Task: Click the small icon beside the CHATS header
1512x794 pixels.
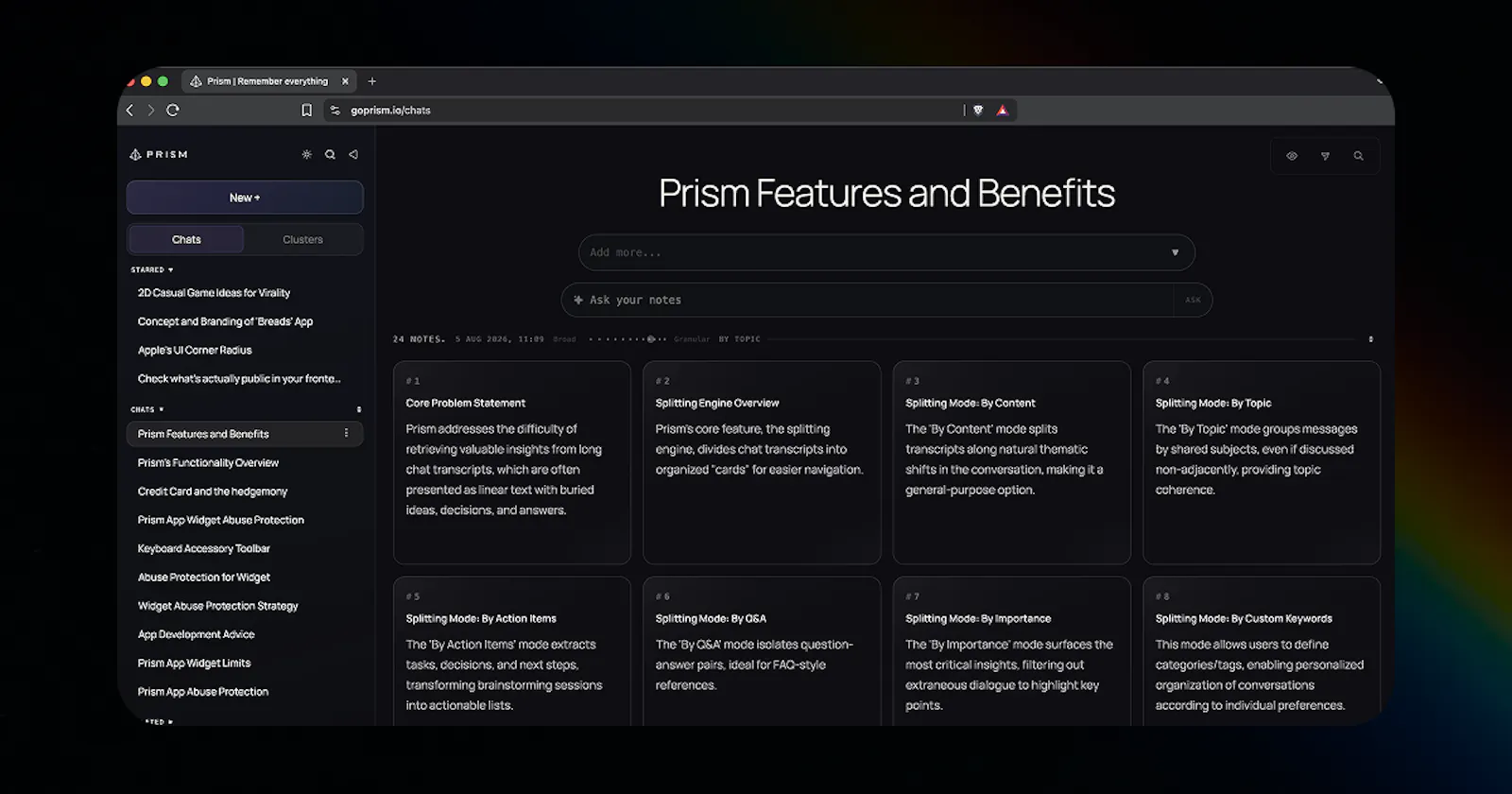Action: click(x=358, y=409)
